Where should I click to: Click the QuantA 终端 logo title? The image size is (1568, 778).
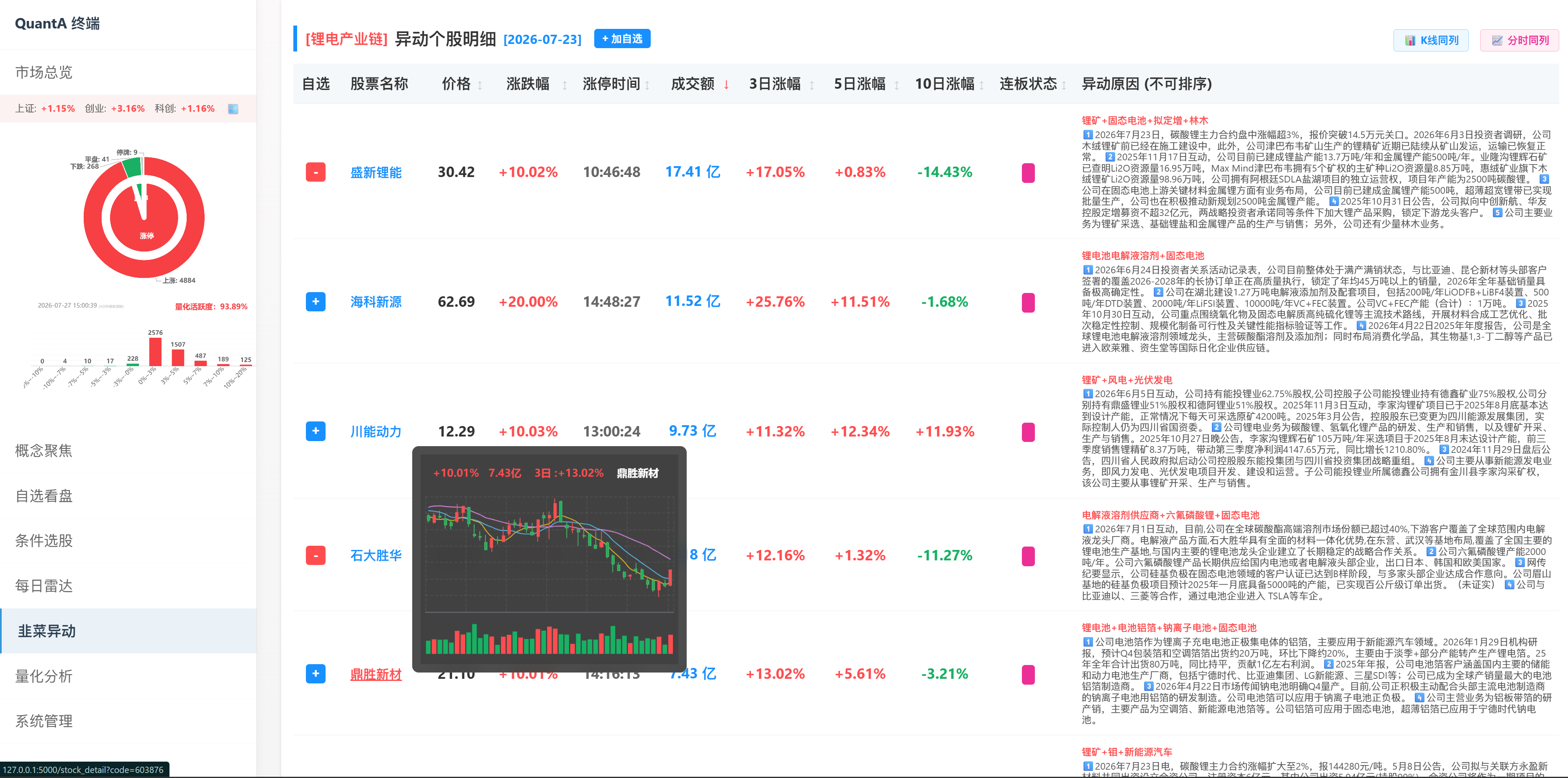click(x=57, y=24)
